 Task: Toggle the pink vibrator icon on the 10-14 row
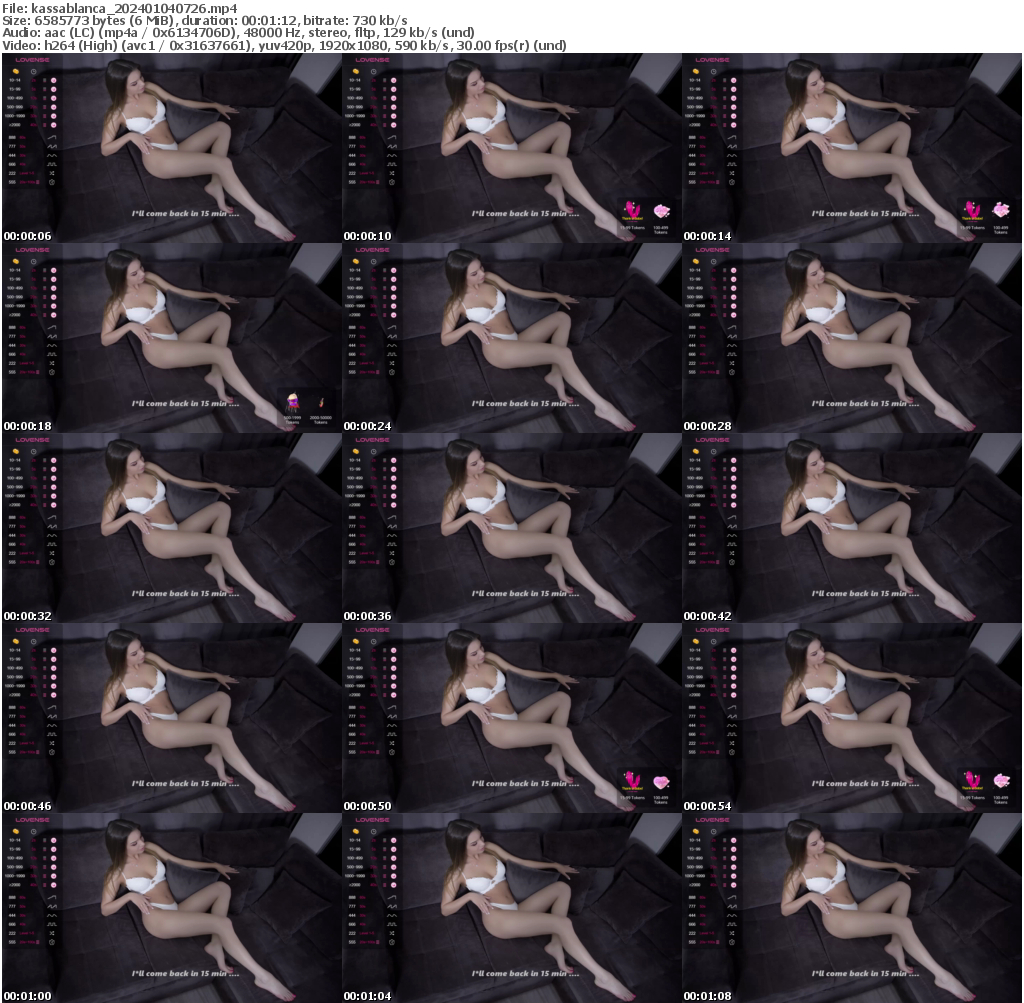(54, 80)
